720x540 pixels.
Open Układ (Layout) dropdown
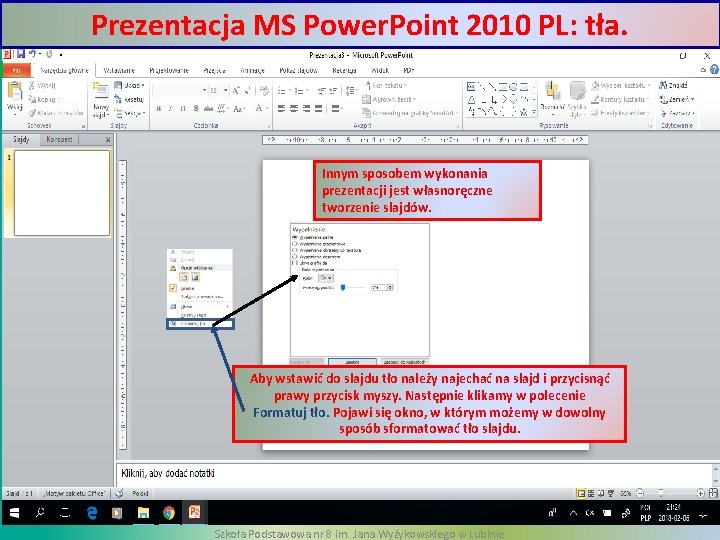point(129,85)
